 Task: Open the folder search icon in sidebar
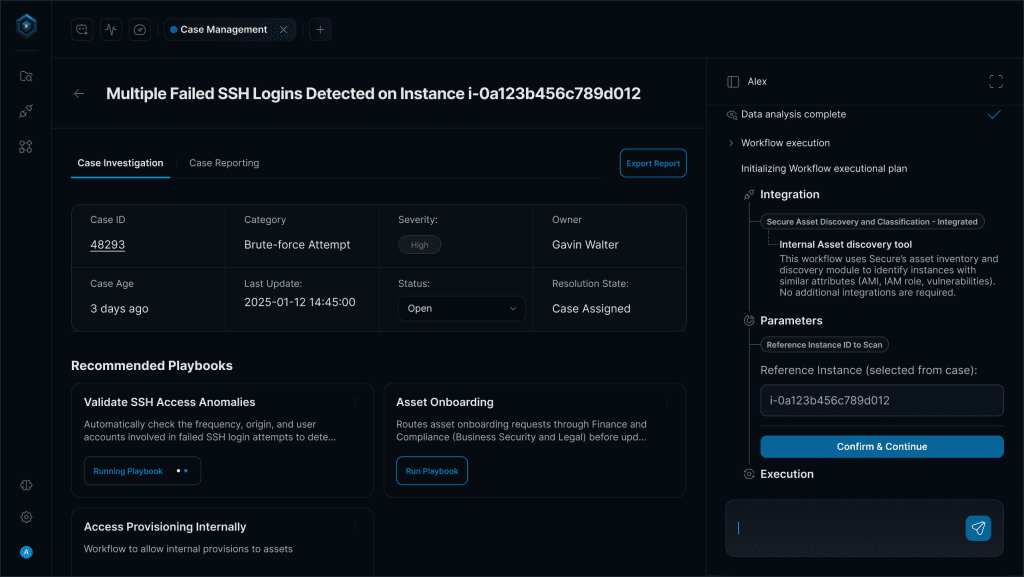(x=26, y=76)
